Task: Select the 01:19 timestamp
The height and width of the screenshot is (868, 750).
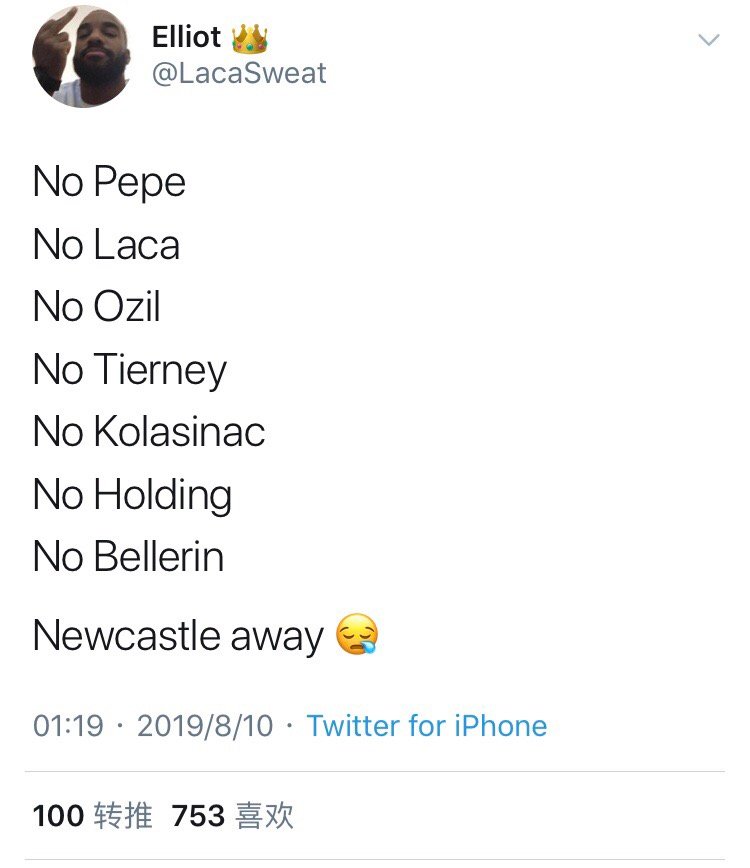Action: (68, 726)
